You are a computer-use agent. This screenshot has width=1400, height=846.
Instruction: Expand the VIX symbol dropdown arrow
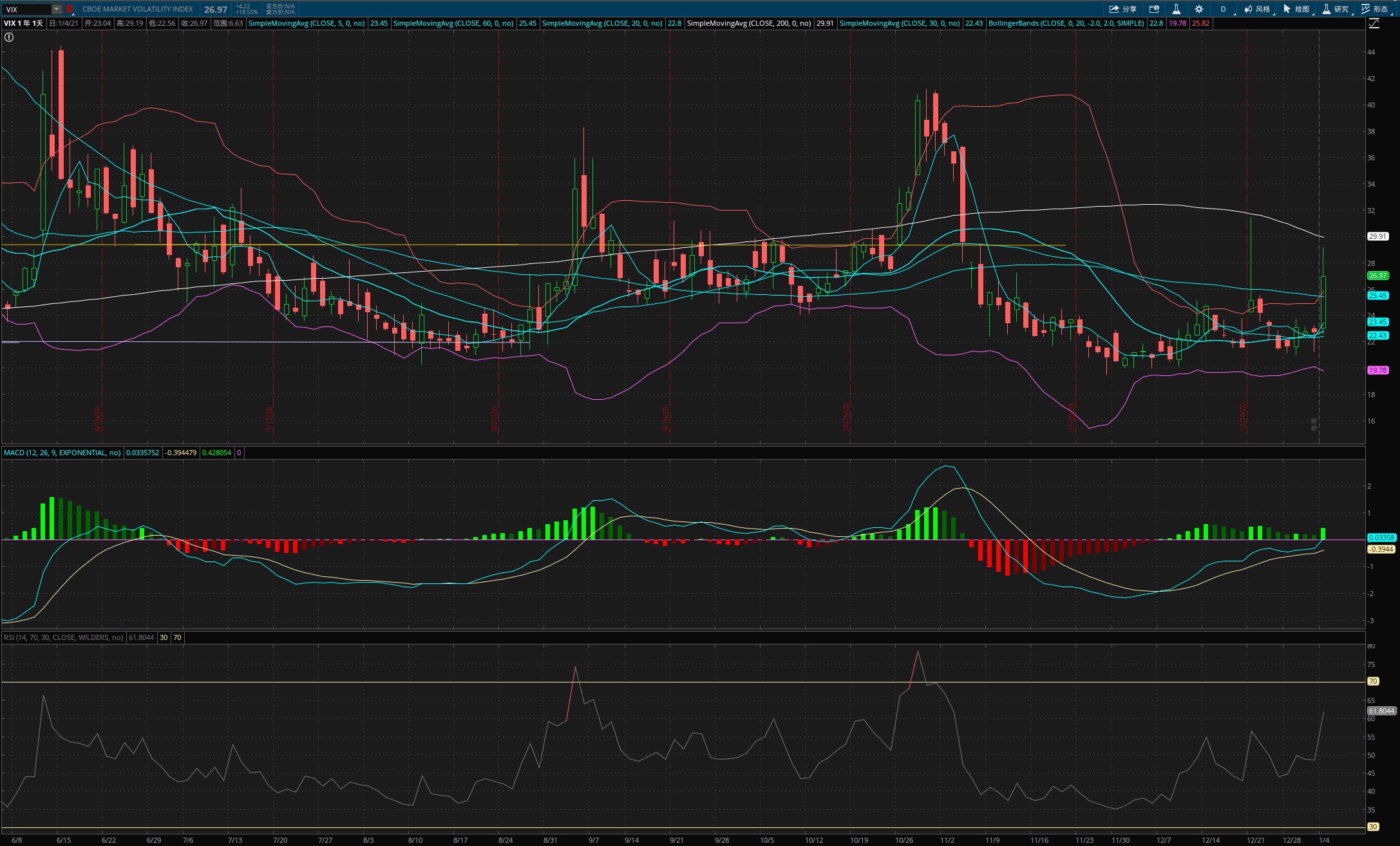(x=57, y=9)
